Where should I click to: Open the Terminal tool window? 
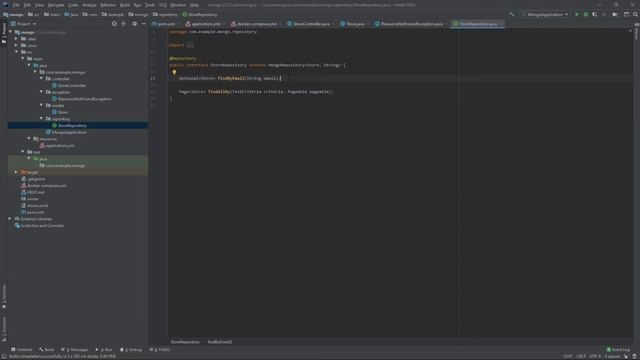(22, 349)
